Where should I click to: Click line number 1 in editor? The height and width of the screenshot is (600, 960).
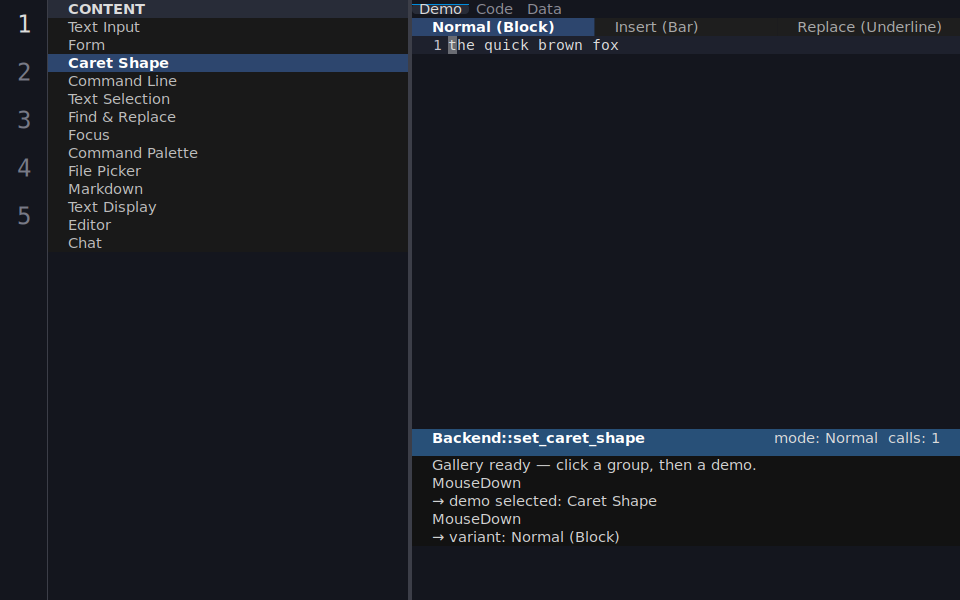click(437, 45)
